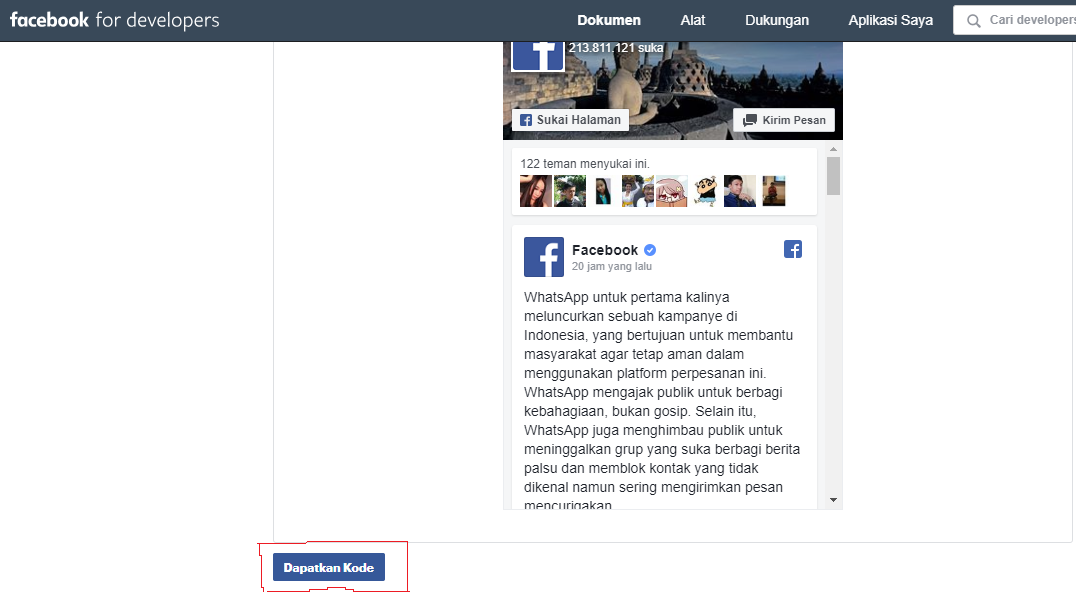Click the Shin-chan cartoon friend avatar
The image size is (1076, 592).
[x=705, y=191]
